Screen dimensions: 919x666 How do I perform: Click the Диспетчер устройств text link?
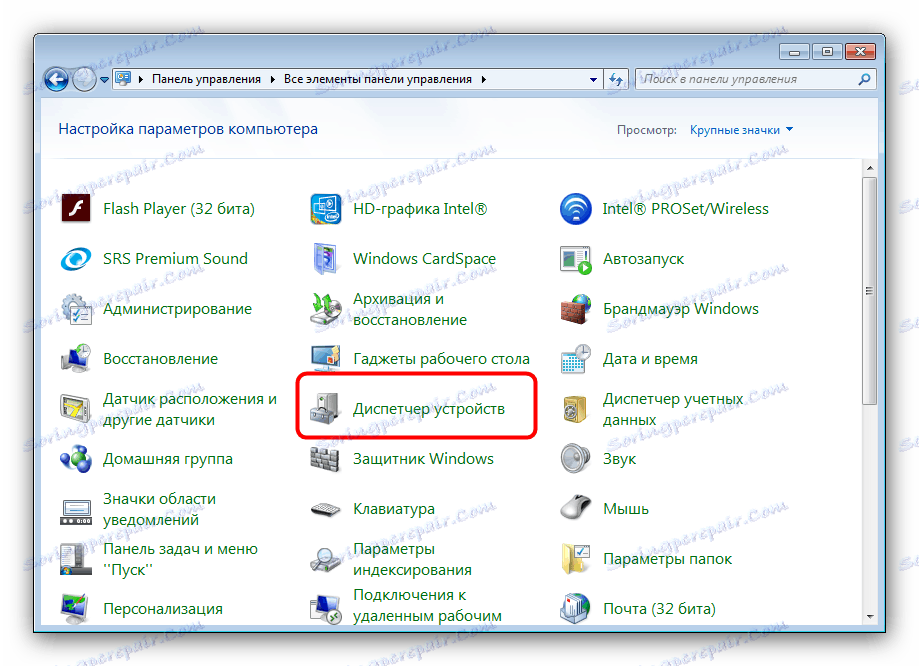tap(428, 409)
